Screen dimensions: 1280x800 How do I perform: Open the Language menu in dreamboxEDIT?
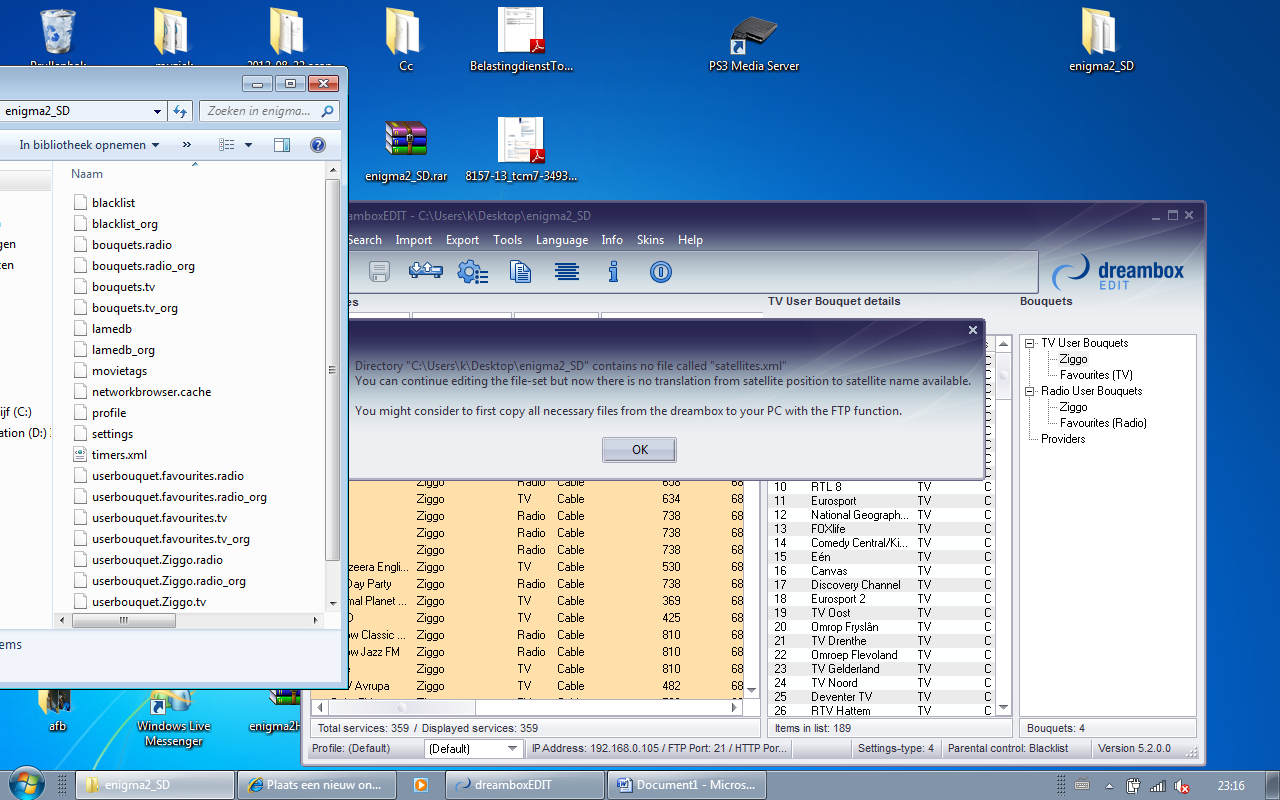(562, 240)
